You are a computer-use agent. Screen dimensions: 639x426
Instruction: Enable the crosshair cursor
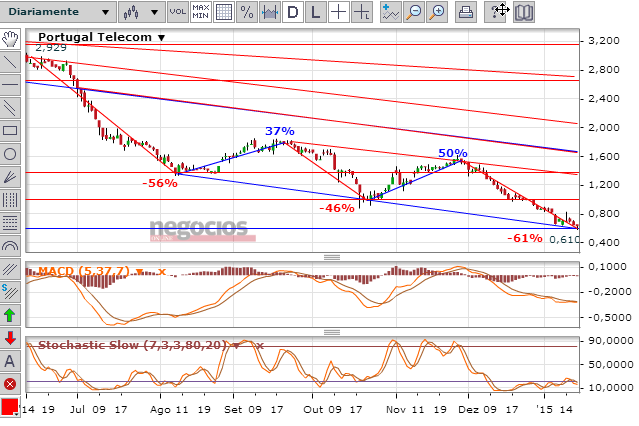tap(338, 12)
